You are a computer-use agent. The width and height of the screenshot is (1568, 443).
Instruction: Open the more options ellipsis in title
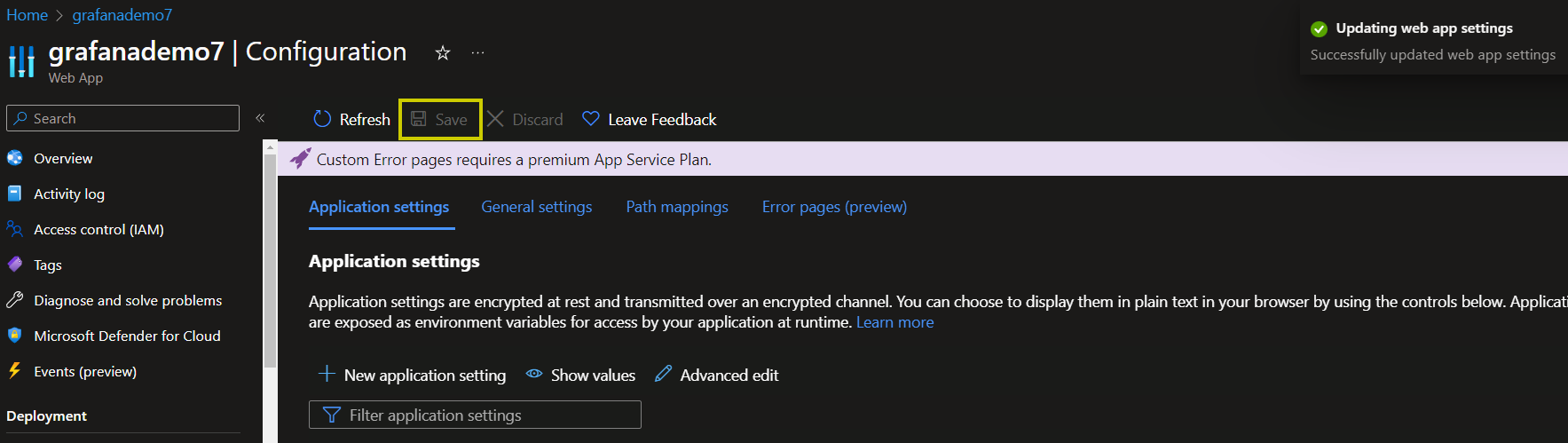477,53
